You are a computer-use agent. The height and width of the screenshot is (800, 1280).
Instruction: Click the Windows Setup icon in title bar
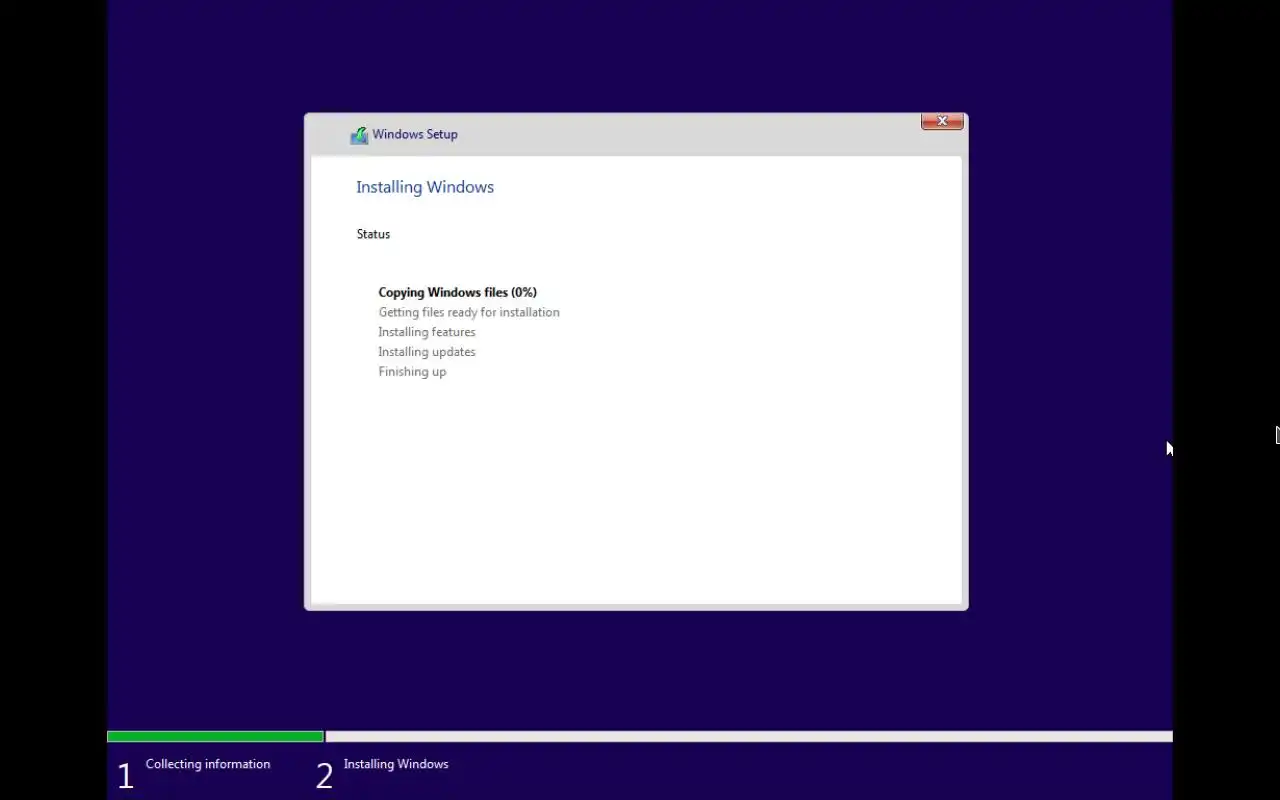click(x=359, y=135)
